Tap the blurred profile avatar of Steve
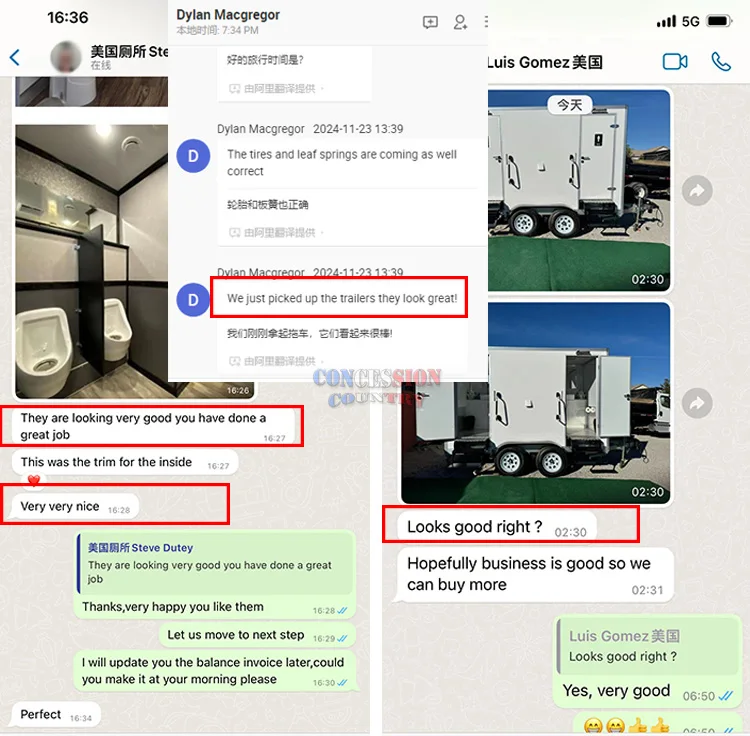The width and height of the screenshot is (750, 736). [66, 57]
